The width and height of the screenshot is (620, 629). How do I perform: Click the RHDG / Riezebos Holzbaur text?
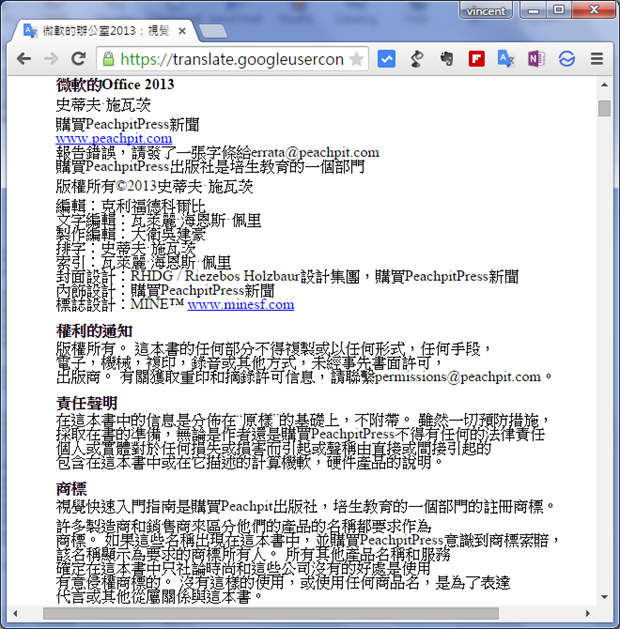(x=215, y=276)
